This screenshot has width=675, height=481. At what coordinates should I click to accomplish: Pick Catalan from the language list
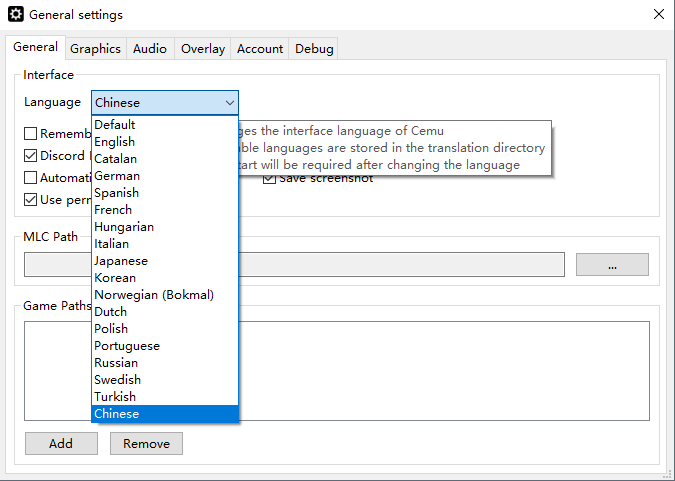click(x=165, y=159)
